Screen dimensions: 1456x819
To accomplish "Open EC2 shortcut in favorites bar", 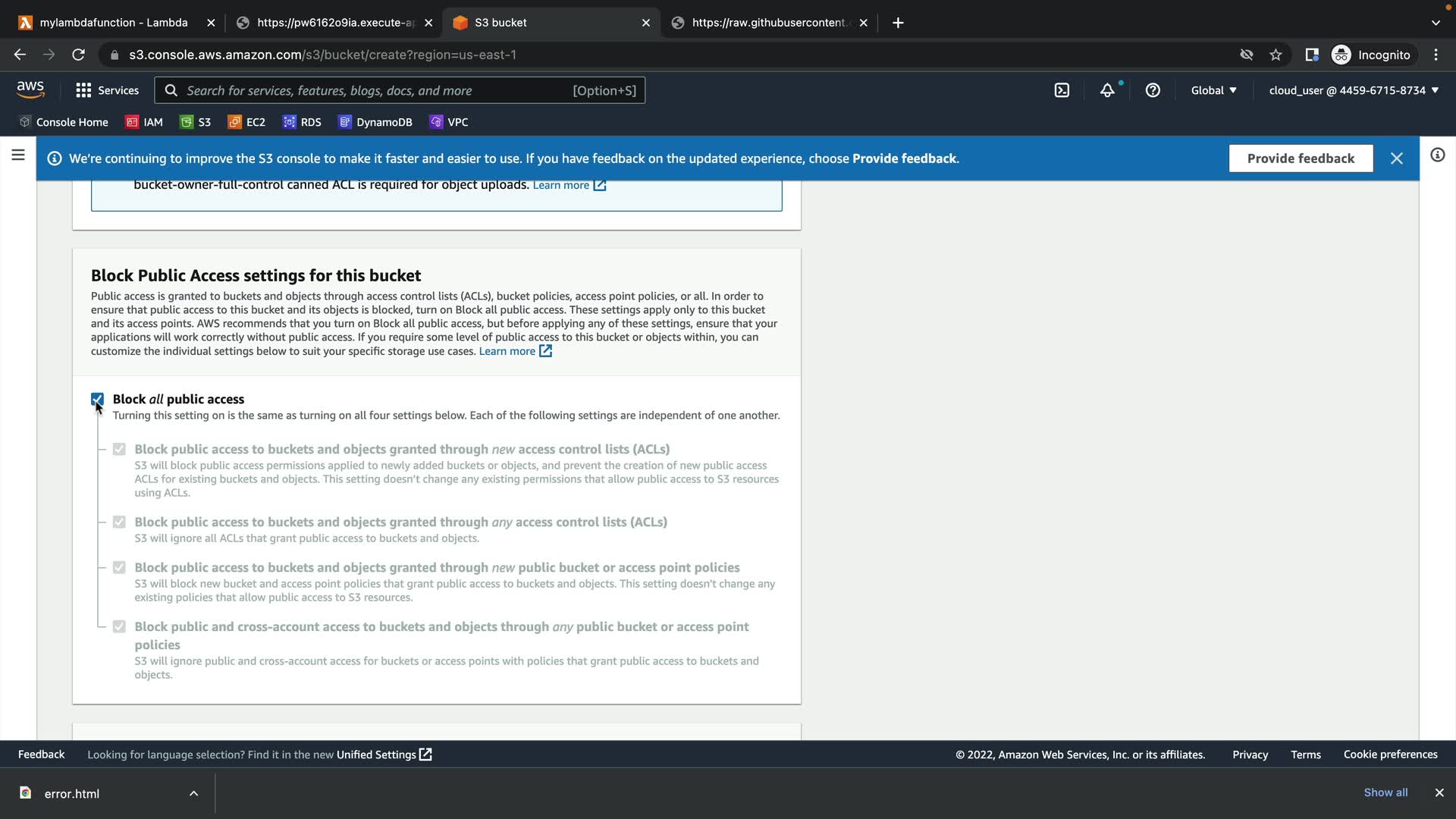I will tap(246, 122).
